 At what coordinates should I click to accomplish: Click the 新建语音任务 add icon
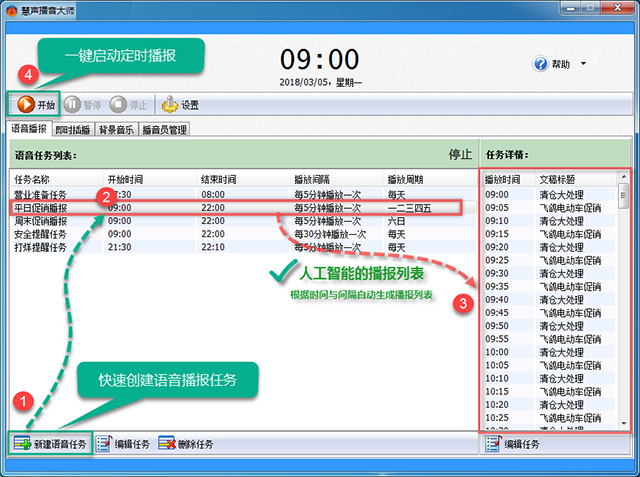click(22, 443)
